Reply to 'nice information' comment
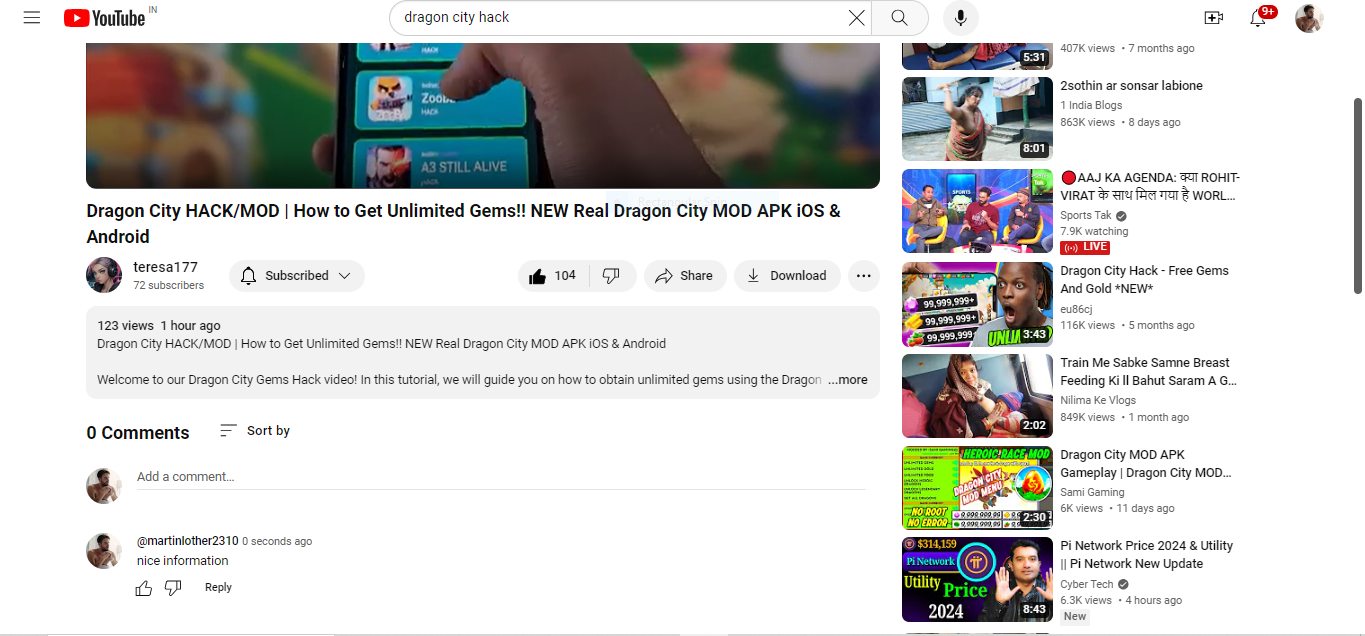The height and width of the screenshot is (636, 1365). point(218,588)
